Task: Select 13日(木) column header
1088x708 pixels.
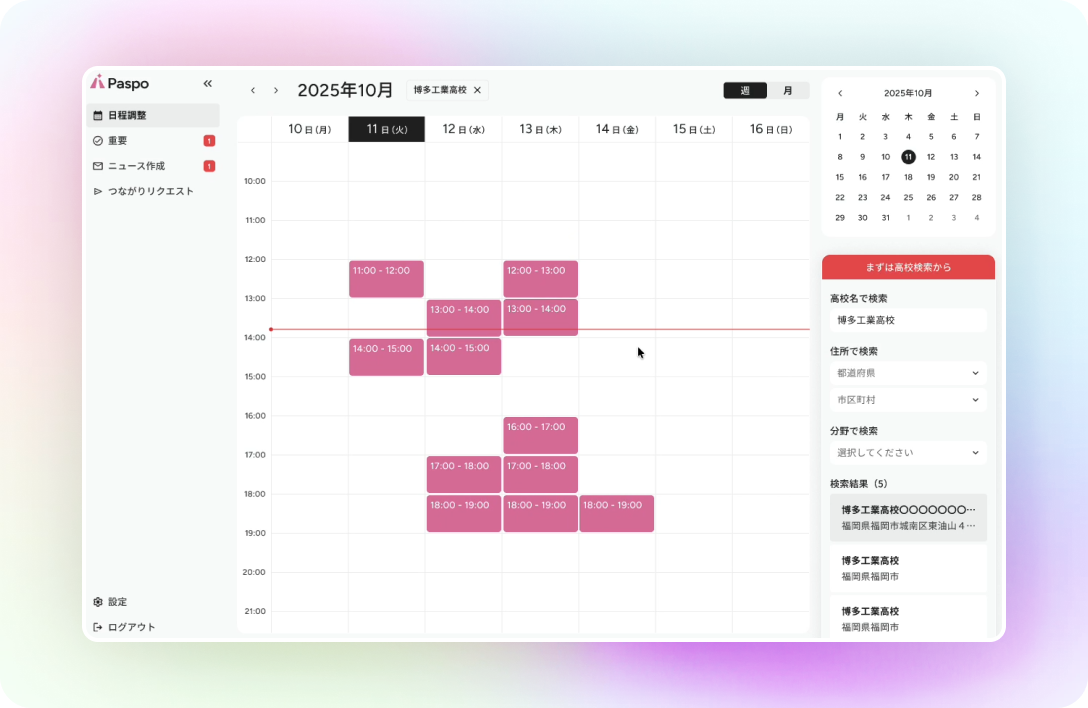Action: pos(541,129)
